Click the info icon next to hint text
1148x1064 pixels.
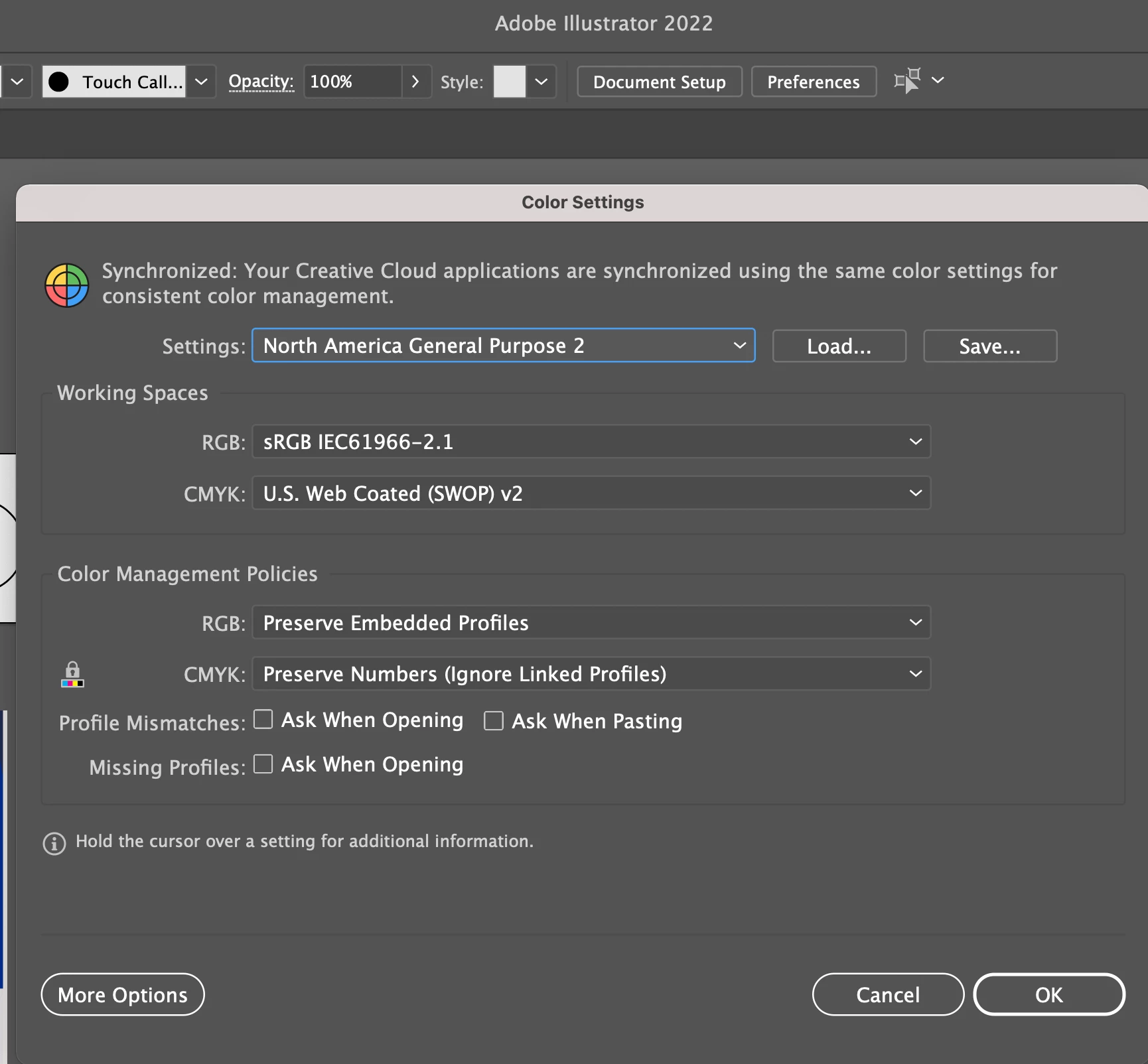click(54, 843)
